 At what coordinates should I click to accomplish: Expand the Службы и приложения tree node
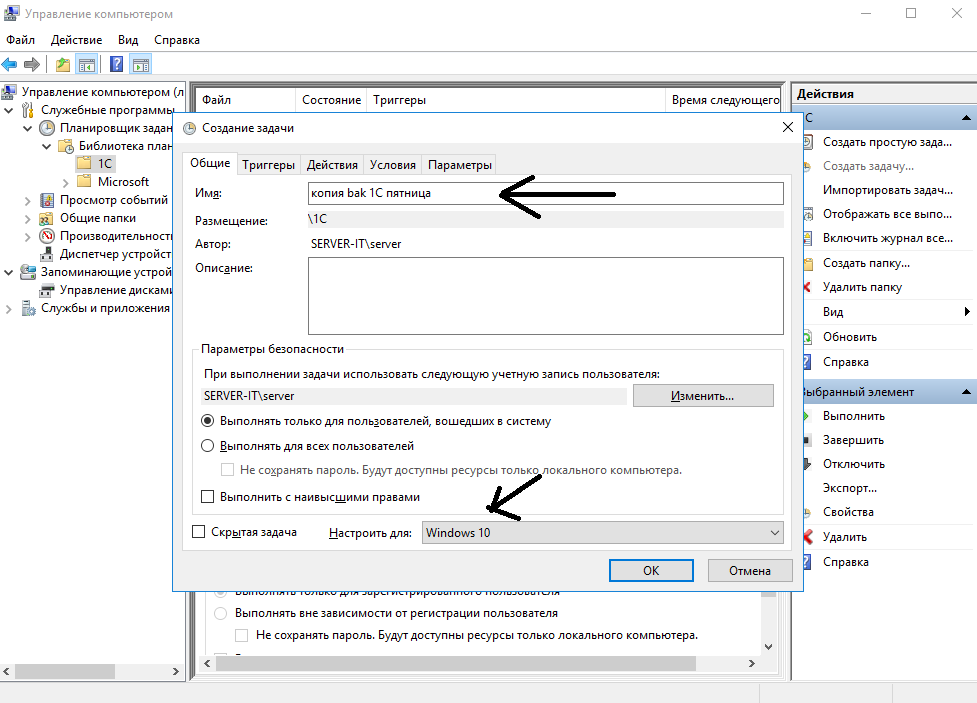click(9, 309)
